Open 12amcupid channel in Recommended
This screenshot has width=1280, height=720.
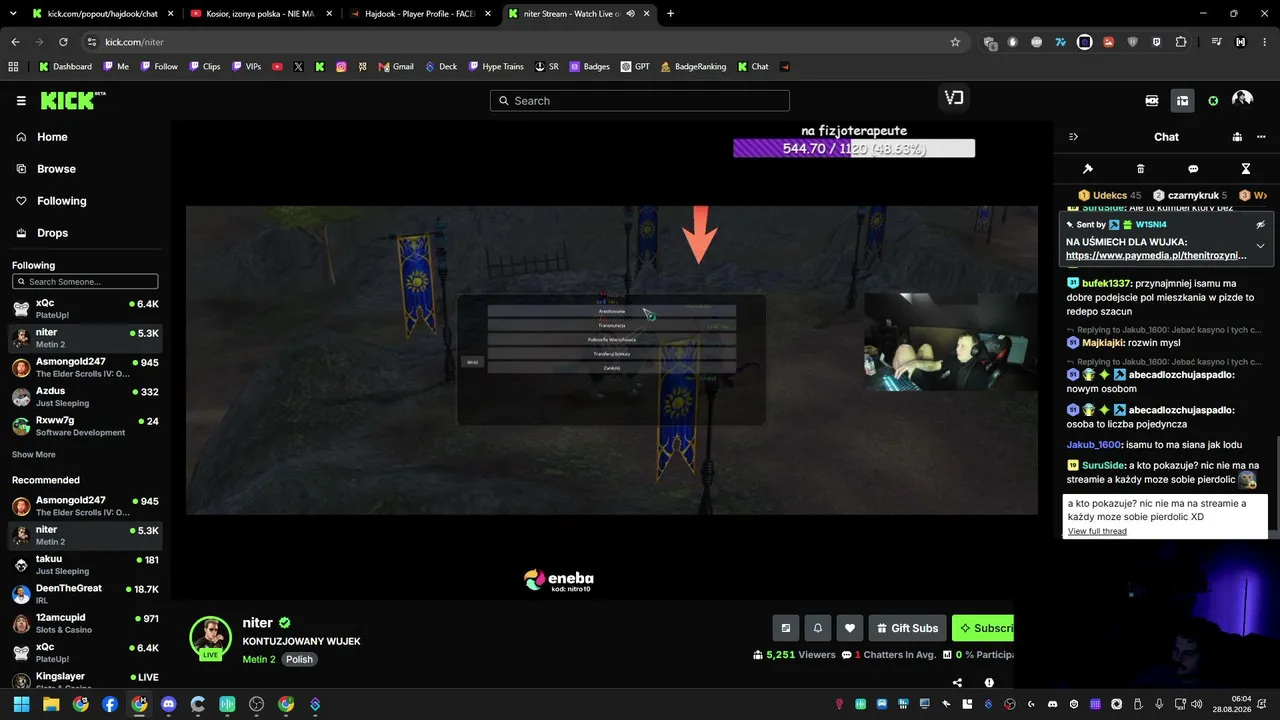click(x=85, y=624)
